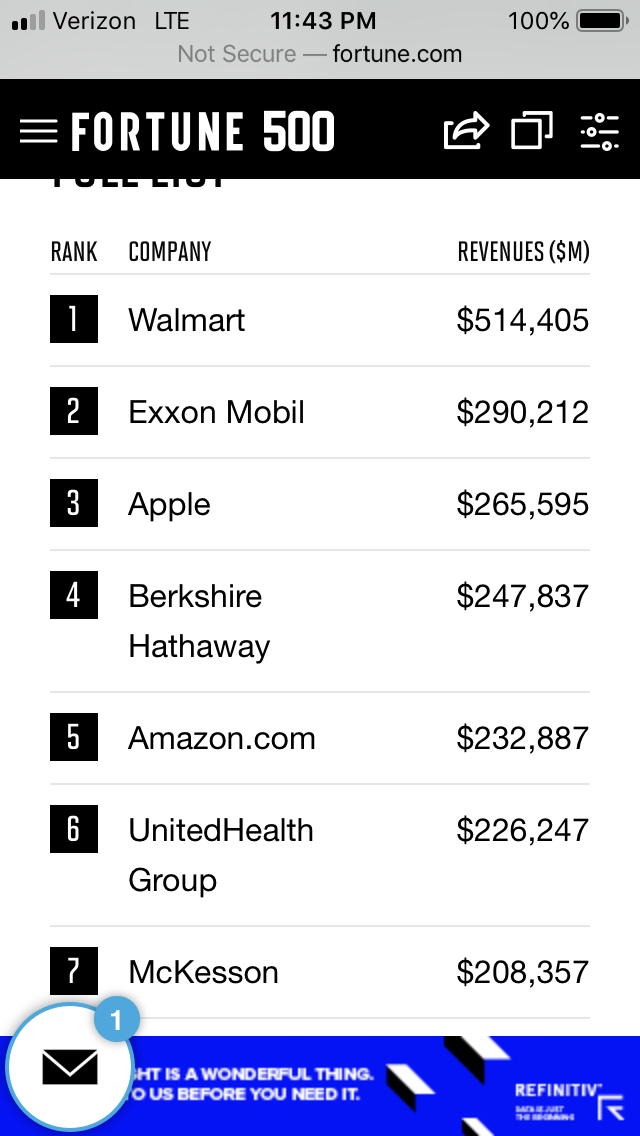This screenshot has width=640, height=1136.
Task: Open the hamburger navigation menu
Action: point(38,132)
